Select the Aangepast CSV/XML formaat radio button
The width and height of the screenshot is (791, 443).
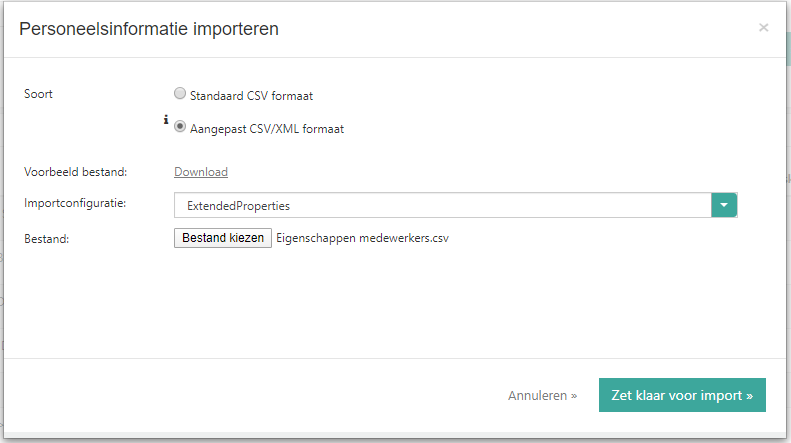180,127
